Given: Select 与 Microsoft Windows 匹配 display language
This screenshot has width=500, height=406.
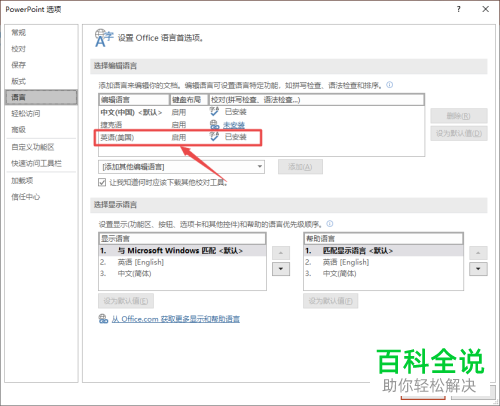Looking at the screenshot, I should [x=182, y=250].
